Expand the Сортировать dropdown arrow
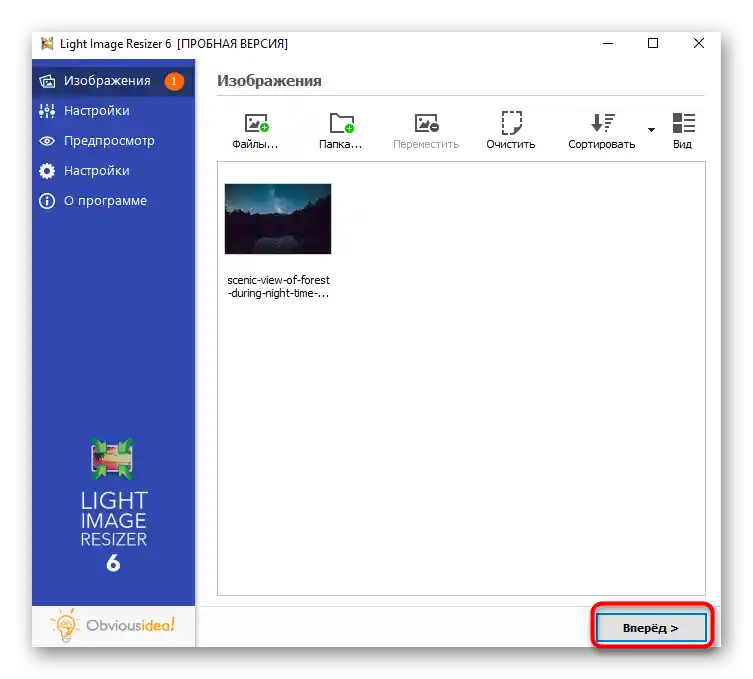The image size is (753, 679). (651, 130)
